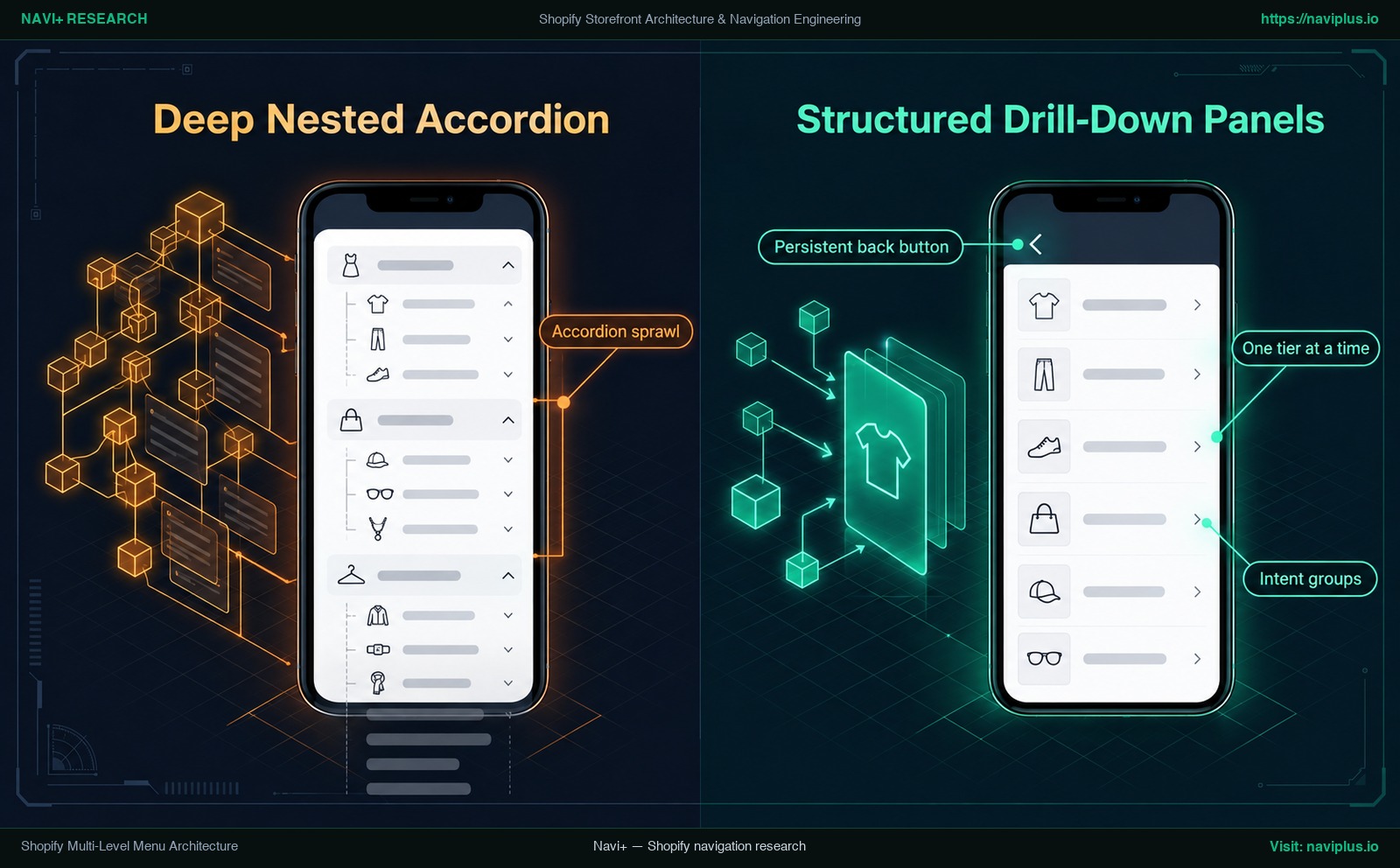Expand the sneaker sub-item in the accordion

pyautogui.click(x=508, y=374)
